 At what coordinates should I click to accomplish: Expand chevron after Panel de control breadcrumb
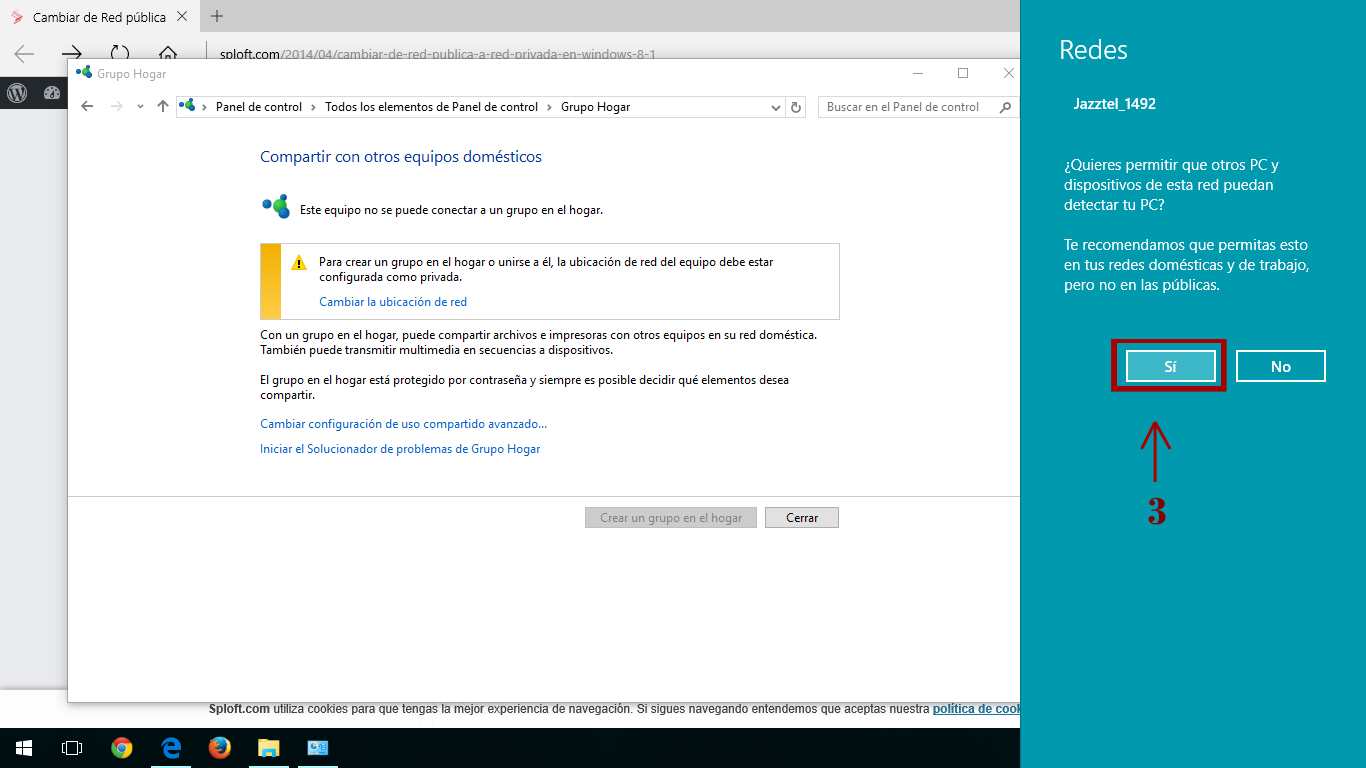coord(313,107)
